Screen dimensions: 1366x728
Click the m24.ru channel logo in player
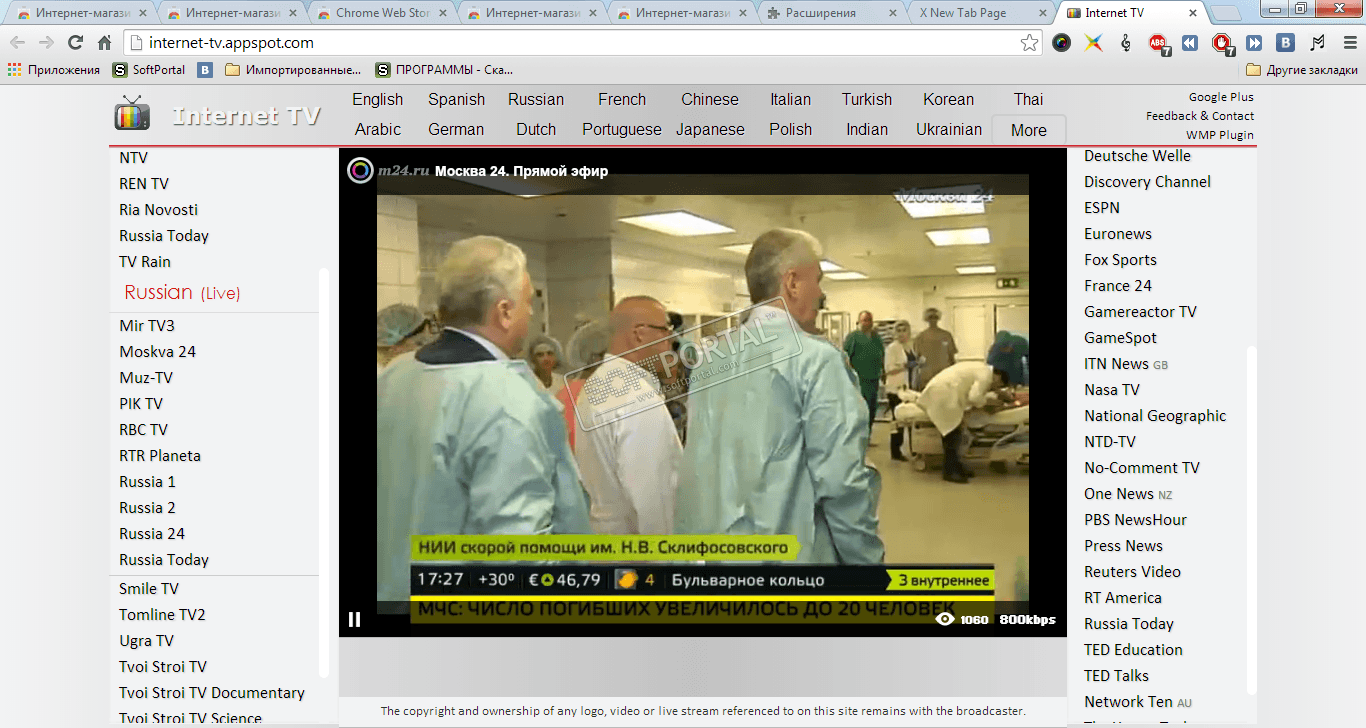[x=388, y=170]
